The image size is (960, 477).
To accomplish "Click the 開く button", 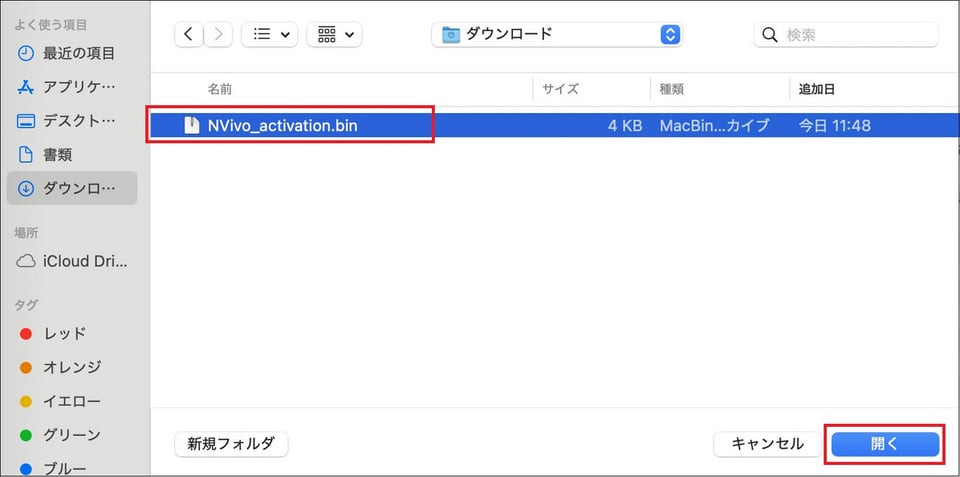I will (x=885, y=444).
